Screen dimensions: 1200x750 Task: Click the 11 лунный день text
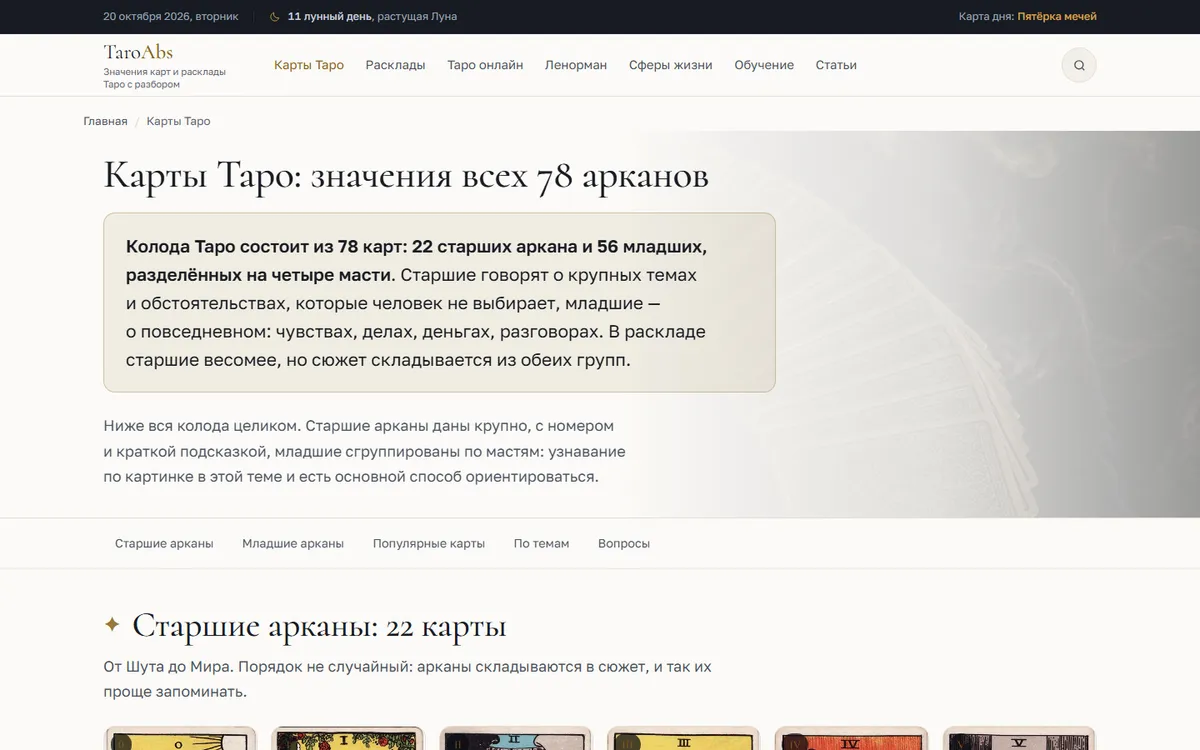coord(329,16)
